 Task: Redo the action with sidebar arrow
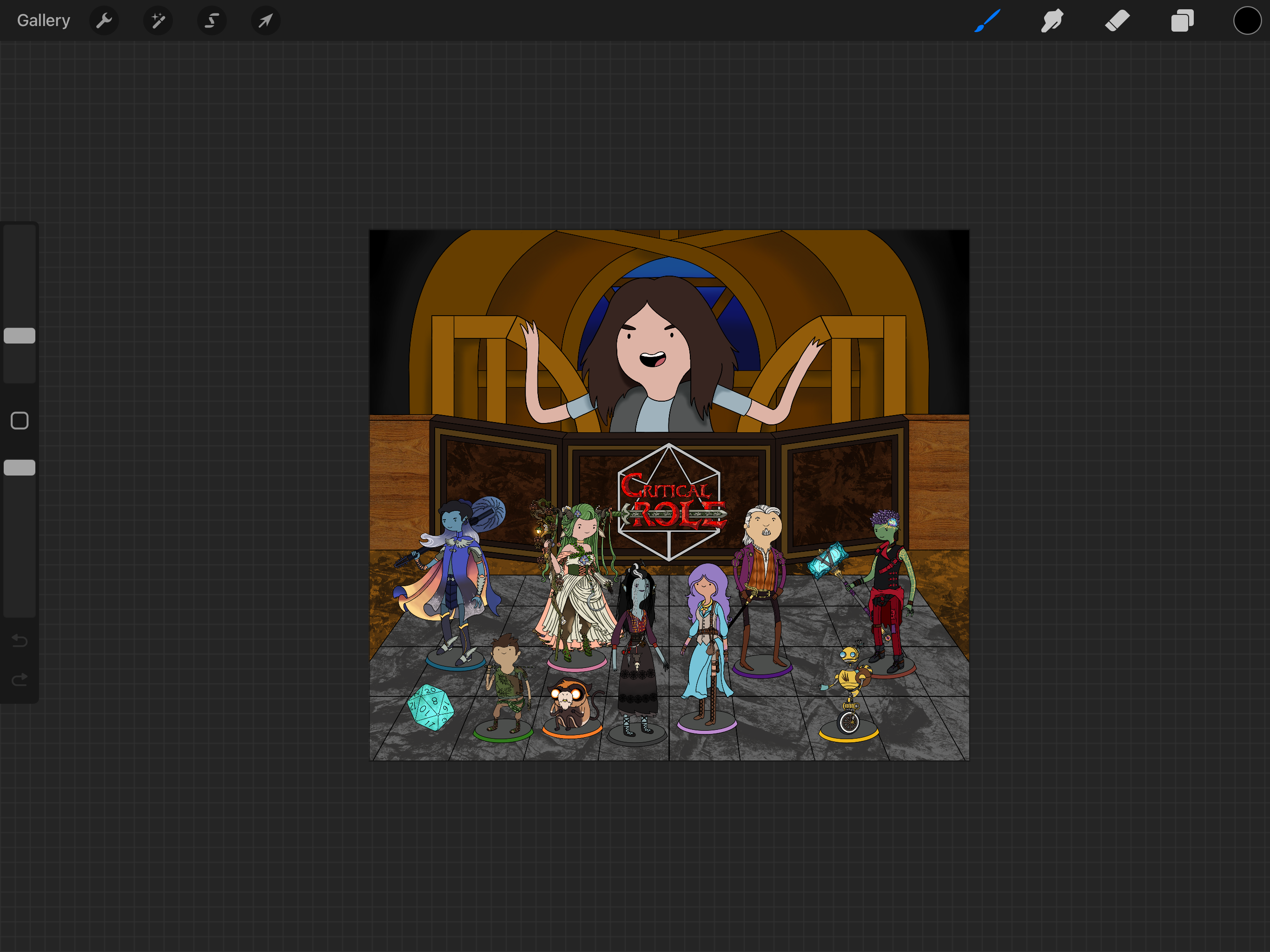tap(20, 680)
